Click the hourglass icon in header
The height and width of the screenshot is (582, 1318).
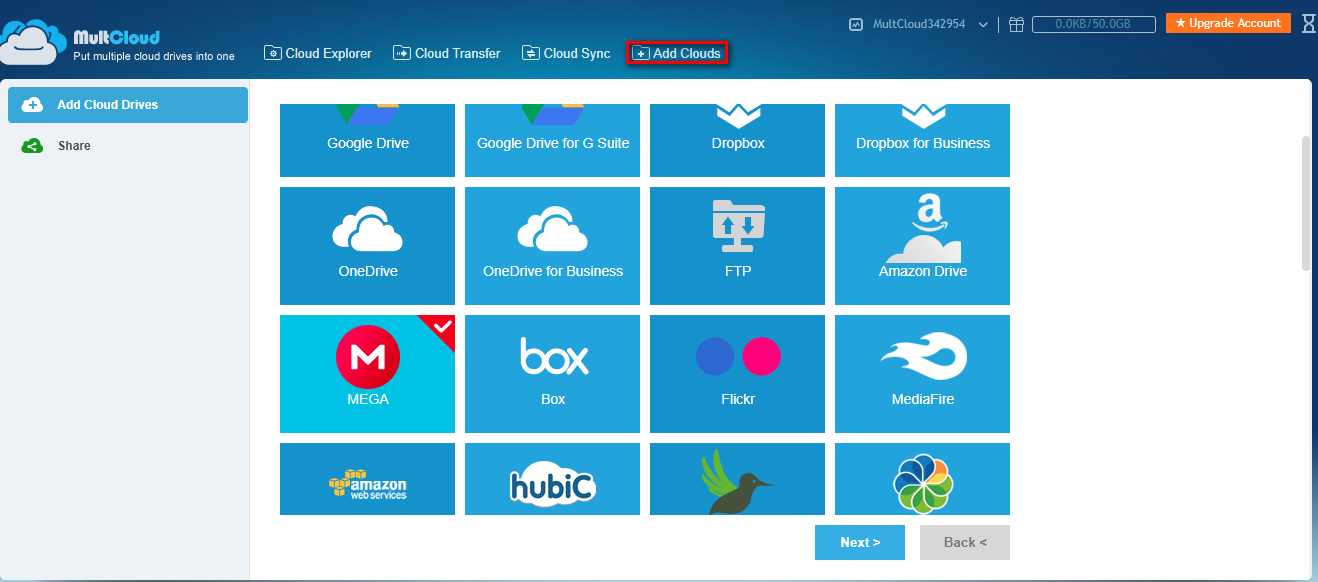1309,23
